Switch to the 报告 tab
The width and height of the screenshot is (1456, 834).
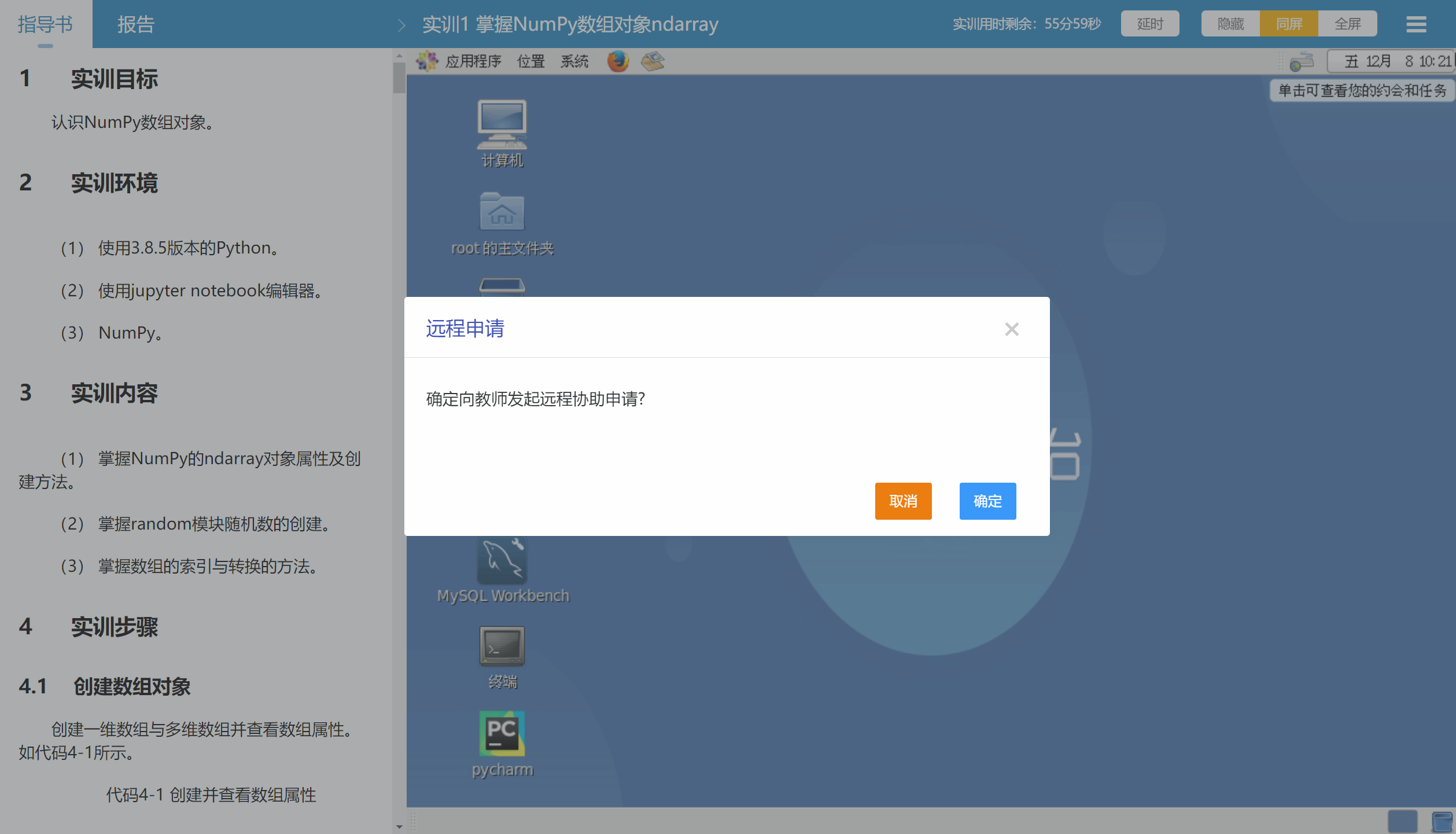136,24
